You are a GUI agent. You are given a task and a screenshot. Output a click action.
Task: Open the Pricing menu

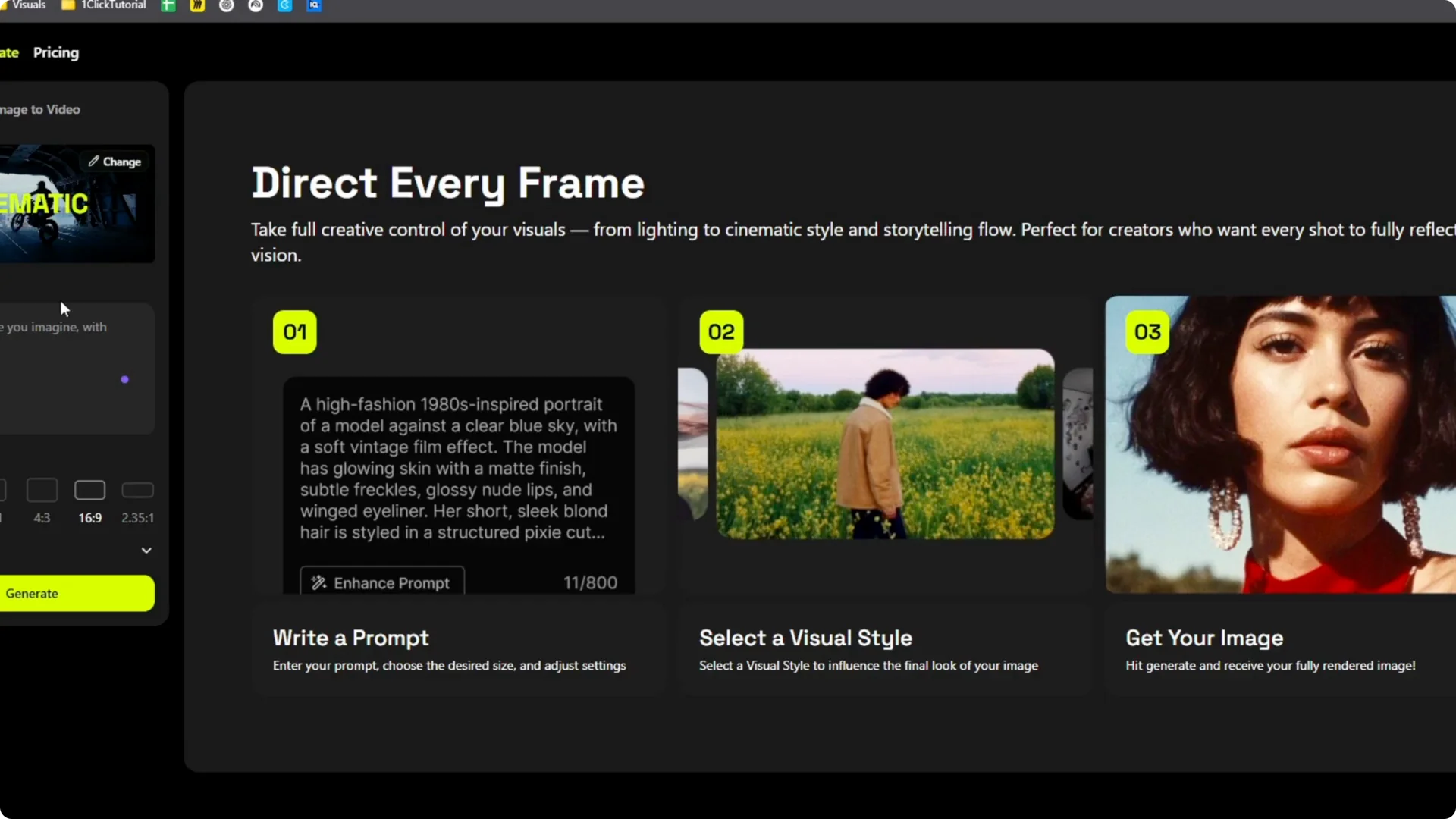[56, 52]
